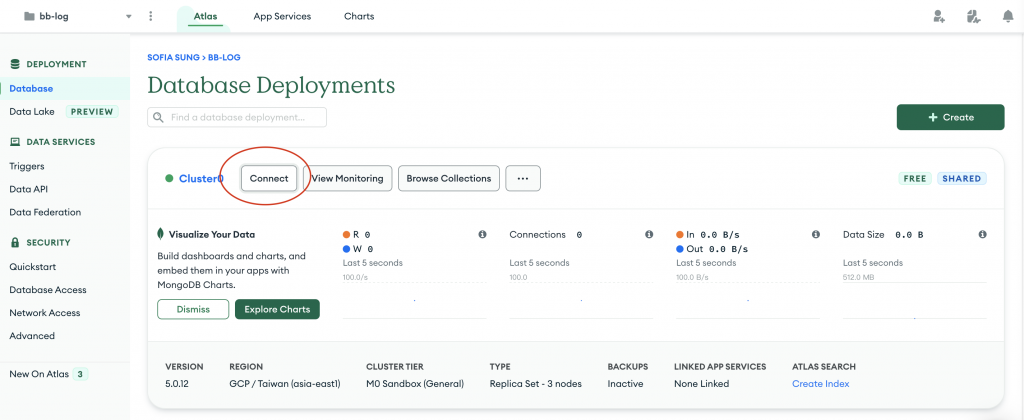The width and height of the screenshot is (1024, 420).
Task: Click the Explore Charts button
Action: 277,310
